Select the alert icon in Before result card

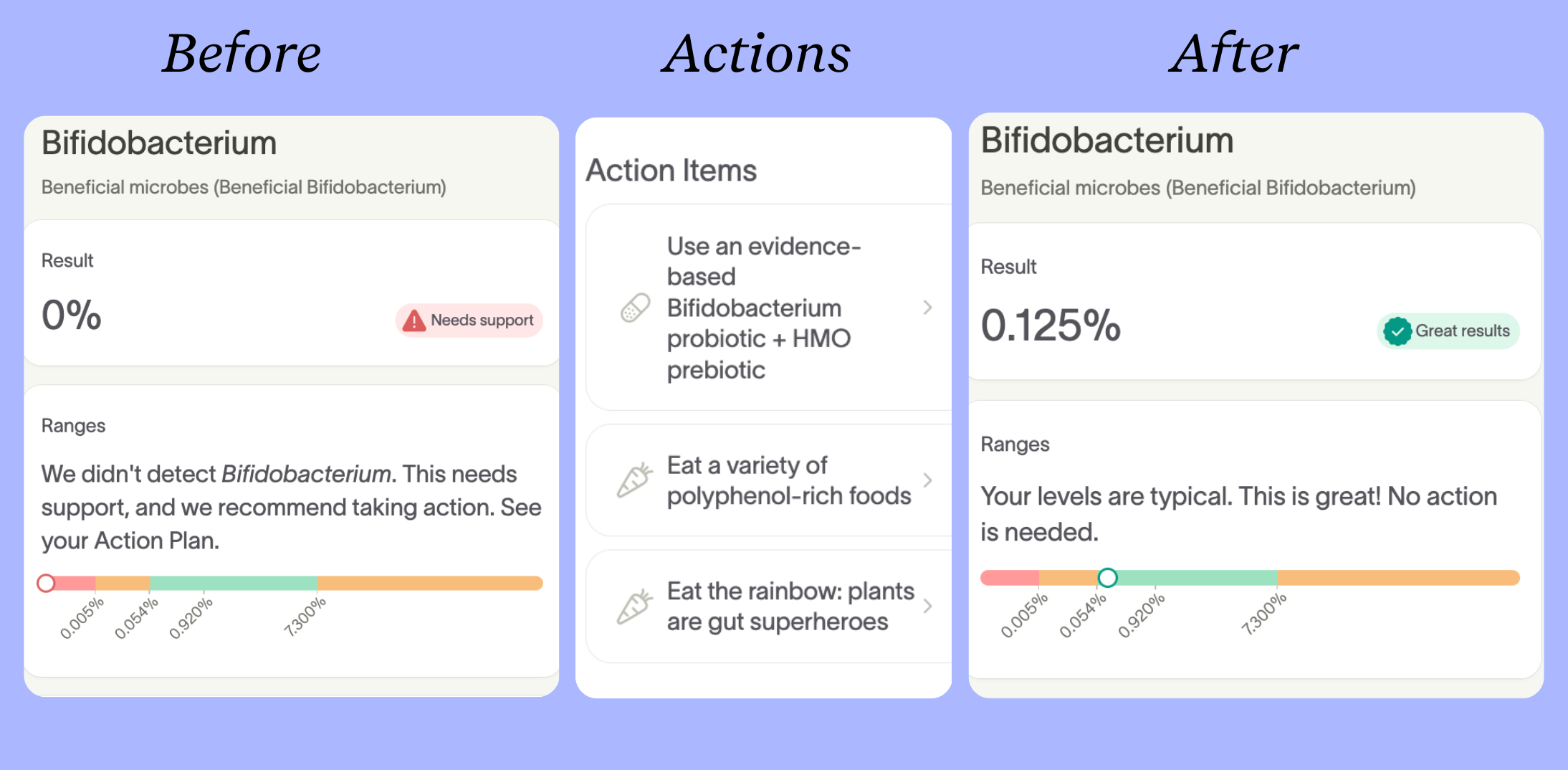(x=416, y=320)
